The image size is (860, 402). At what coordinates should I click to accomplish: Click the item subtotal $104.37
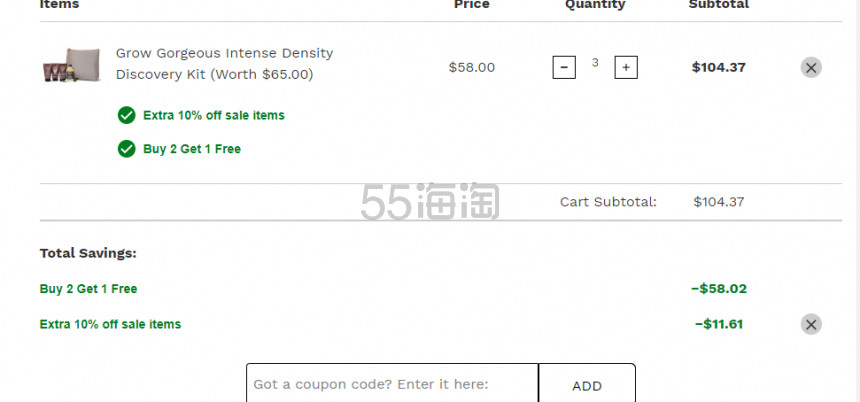coord(718,67)
